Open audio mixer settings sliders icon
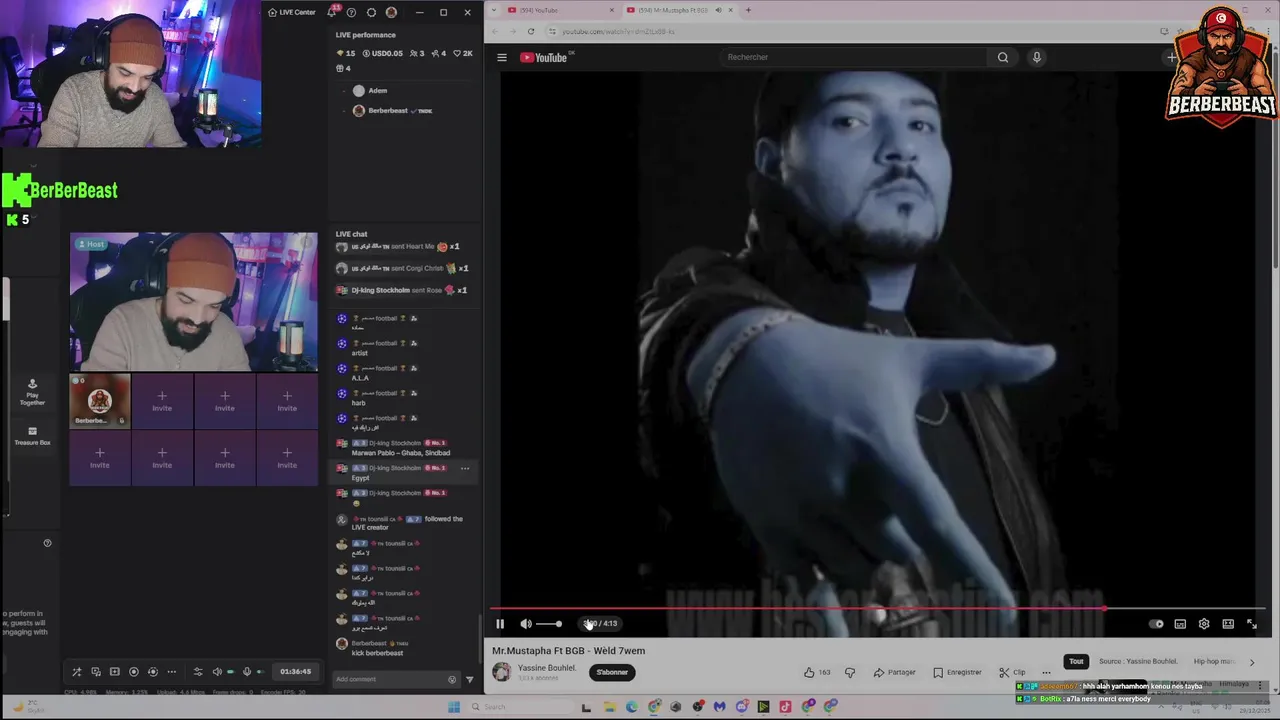This screenshot has height=720, width=1280. [x=197, y=672]
